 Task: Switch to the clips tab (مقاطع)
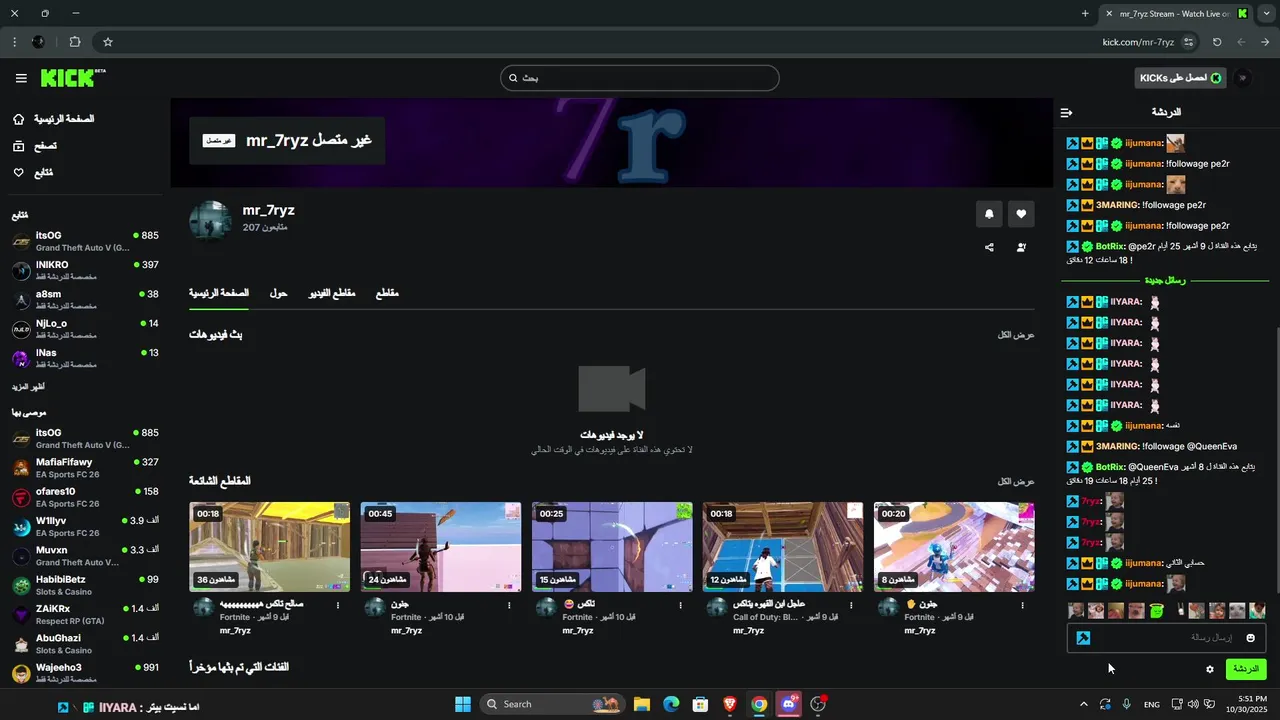387,293
